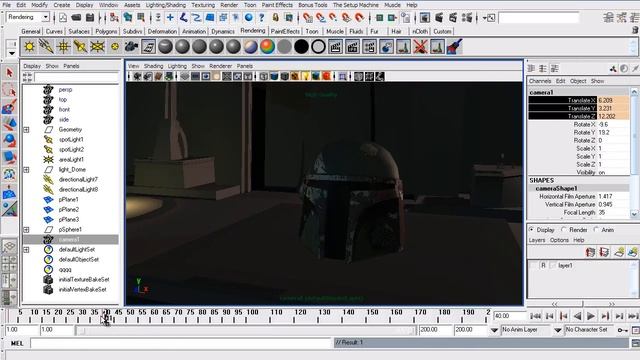Toggle layer1 R display type box
The width and height of the screenshot is (640, 360).
(x=543, y=265)
